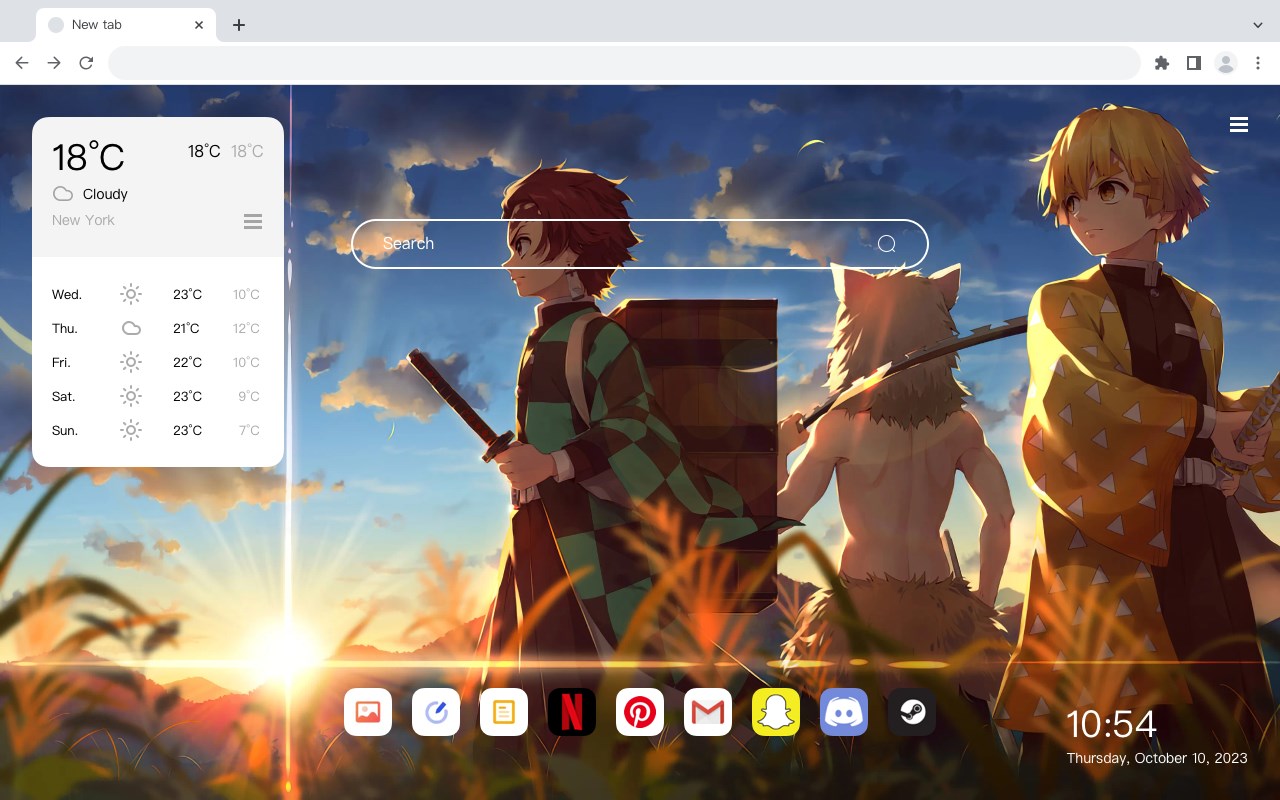Click the date Thursday, October 10, 2023

[1157, 758]
